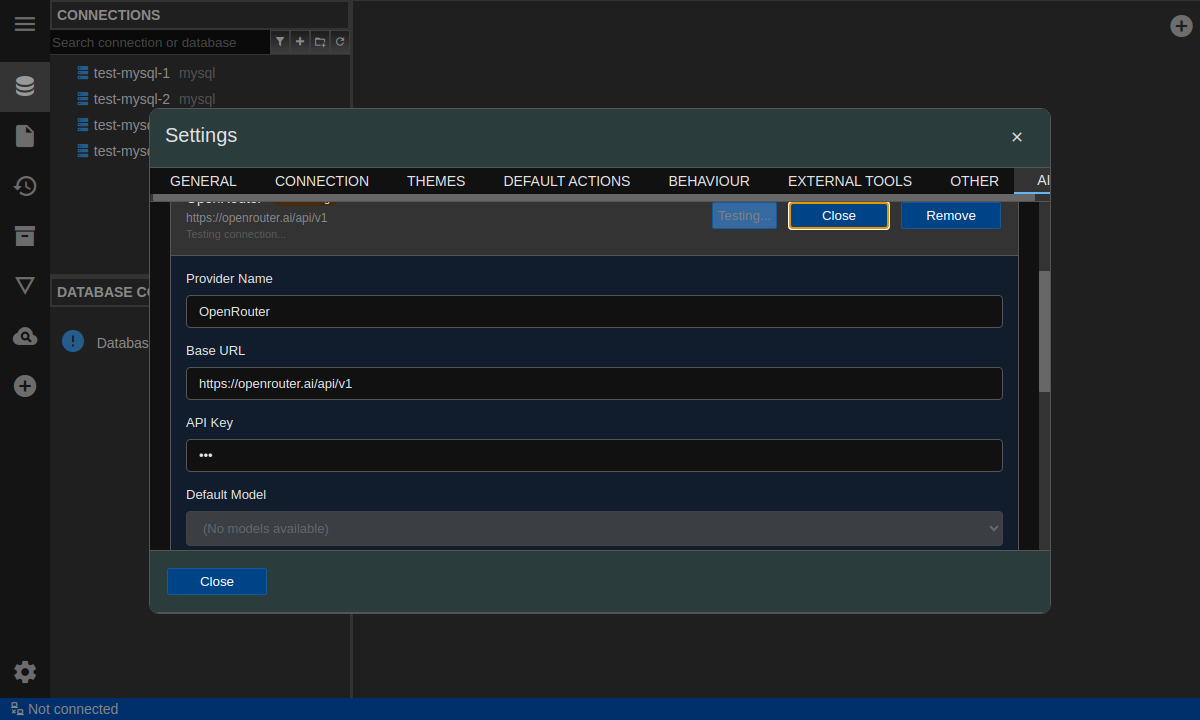Click the refresh icon in Connections toolbar
This screenshot has height=720, width=1200.
click(x=340, y=42)
